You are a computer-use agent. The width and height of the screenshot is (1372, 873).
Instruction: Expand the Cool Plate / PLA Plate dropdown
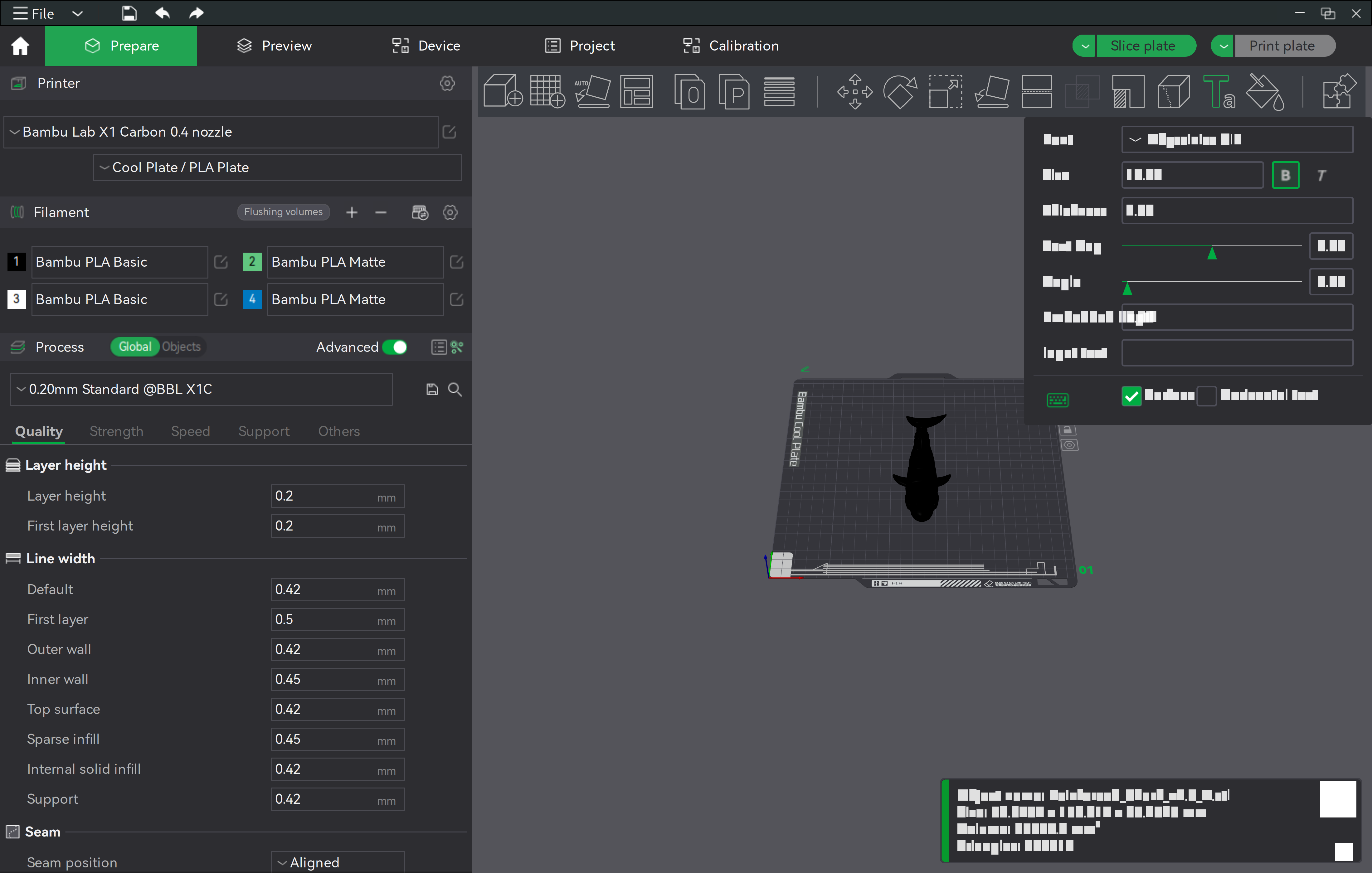277,167
